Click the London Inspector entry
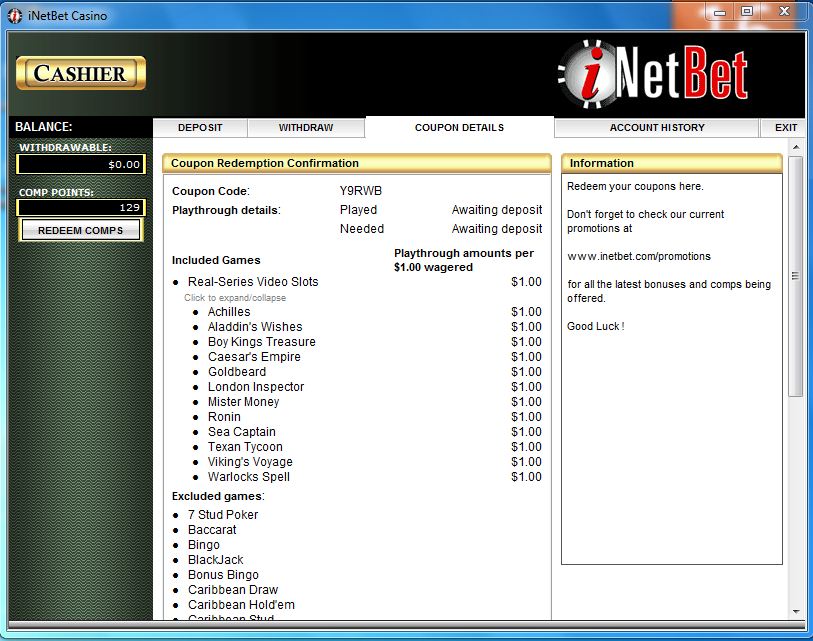This screenshot has height=641, width=813. pyautogui.click(x=256, y=387)
